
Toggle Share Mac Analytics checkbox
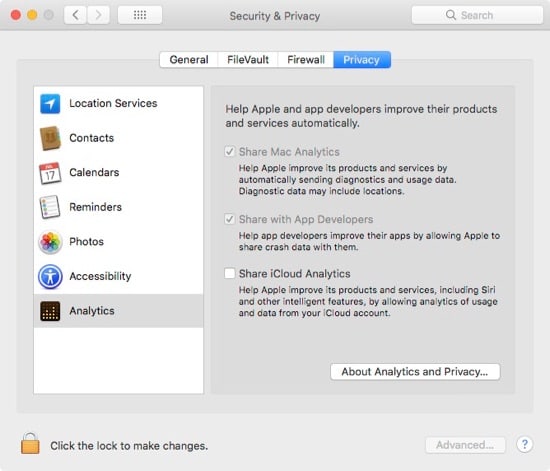coord(230,152)
